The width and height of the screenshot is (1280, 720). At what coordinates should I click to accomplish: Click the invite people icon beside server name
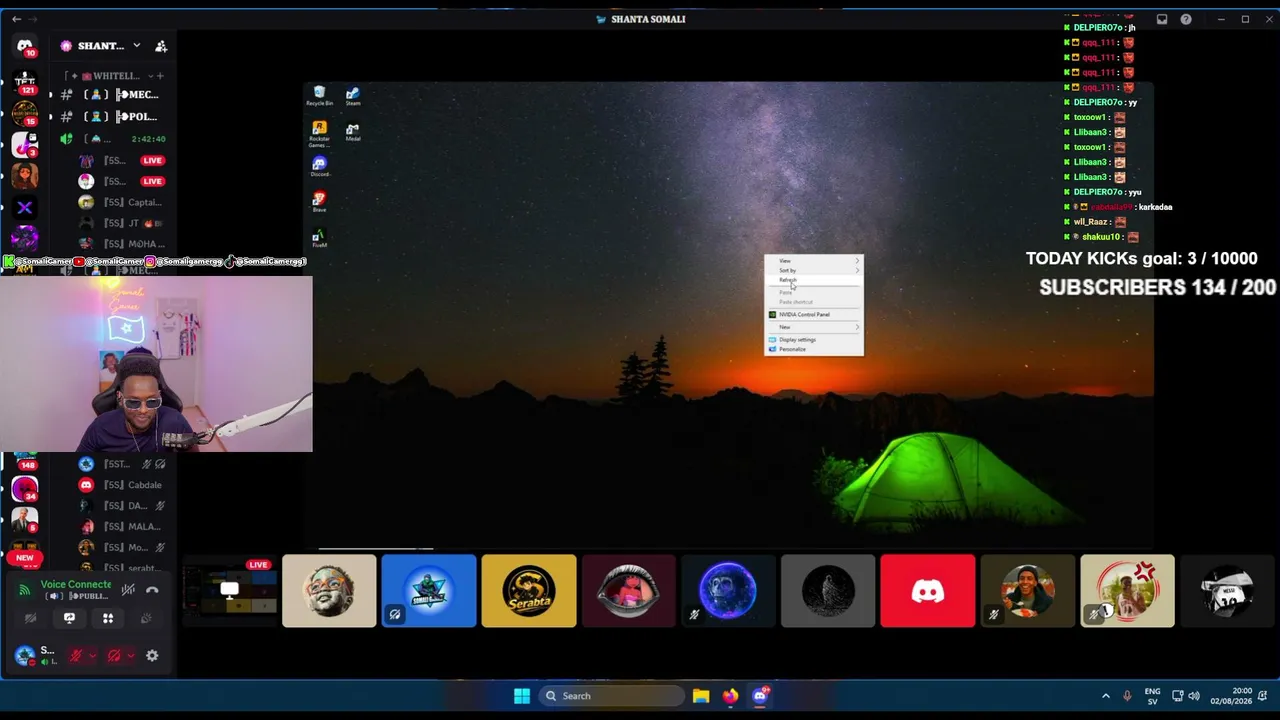[161, 46]
